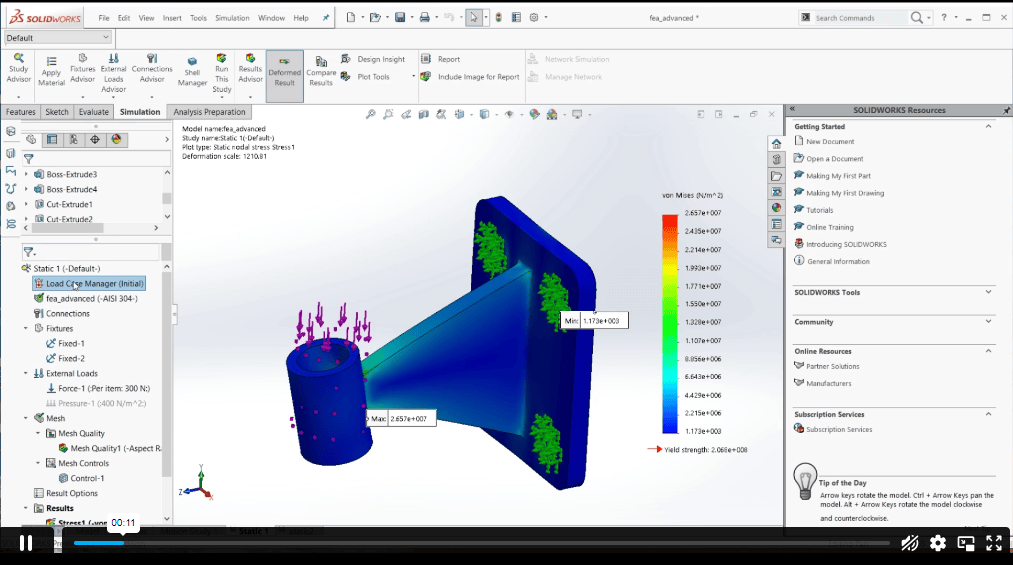Select the Design Insight tool
The image size is (1013, 565).
(373, 59)
